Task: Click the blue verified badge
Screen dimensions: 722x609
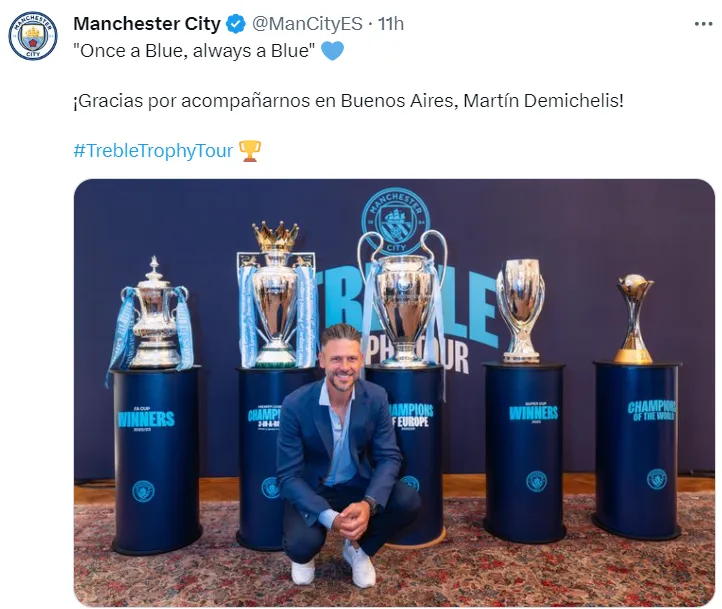Action: point(236,24)
